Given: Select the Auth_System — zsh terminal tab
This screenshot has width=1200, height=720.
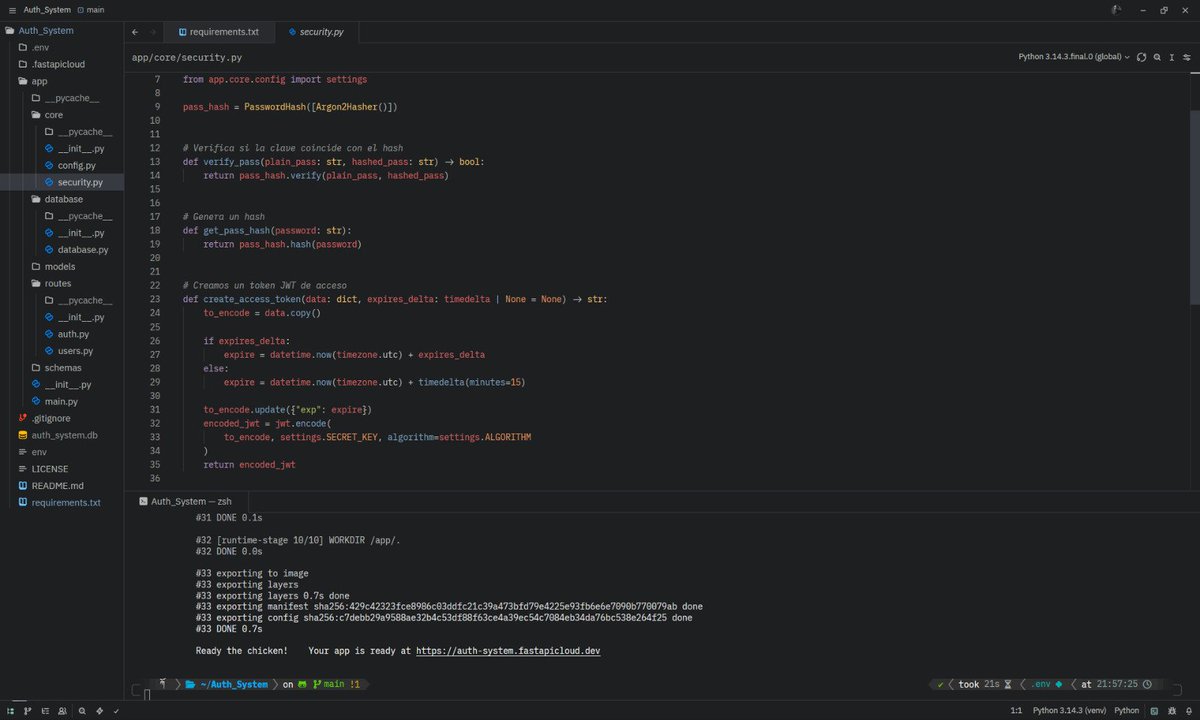Looking at the screenshot, I should pos(185,501).
